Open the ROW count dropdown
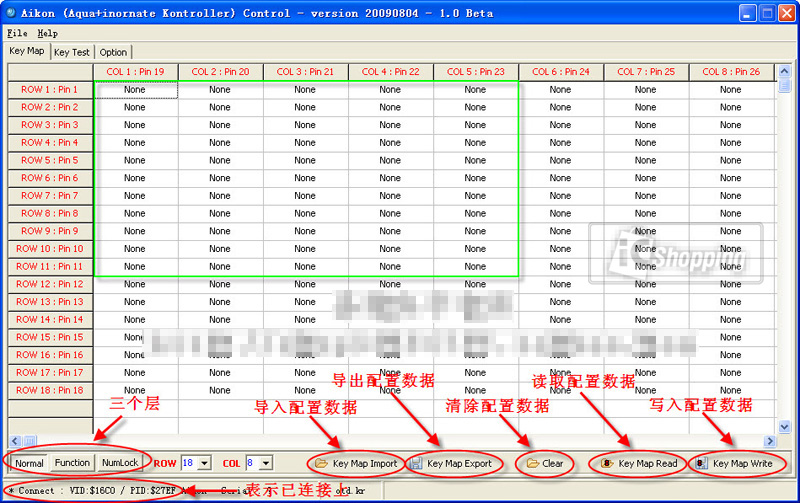The width and height of the screenshot is (800, 503). [x=204, y=463]
